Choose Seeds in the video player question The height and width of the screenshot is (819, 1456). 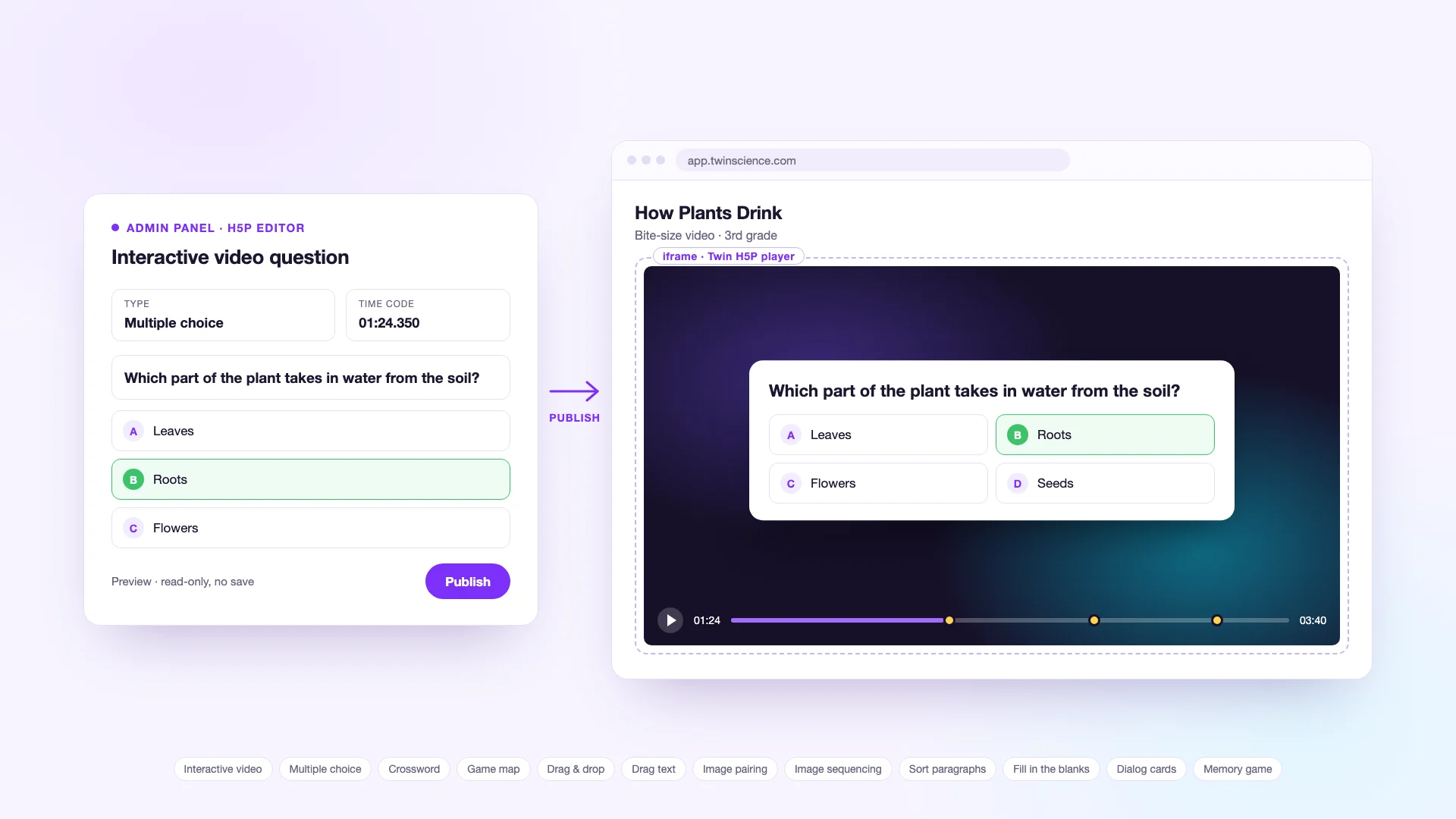[1105, 483]
